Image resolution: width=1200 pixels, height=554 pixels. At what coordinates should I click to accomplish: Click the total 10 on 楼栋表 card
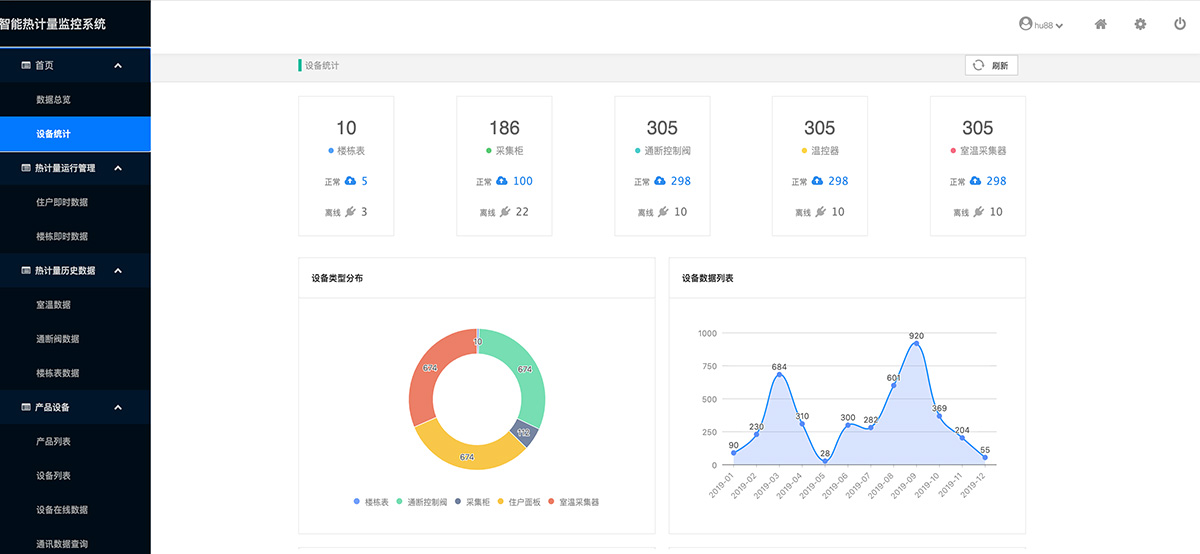[346, 128]
